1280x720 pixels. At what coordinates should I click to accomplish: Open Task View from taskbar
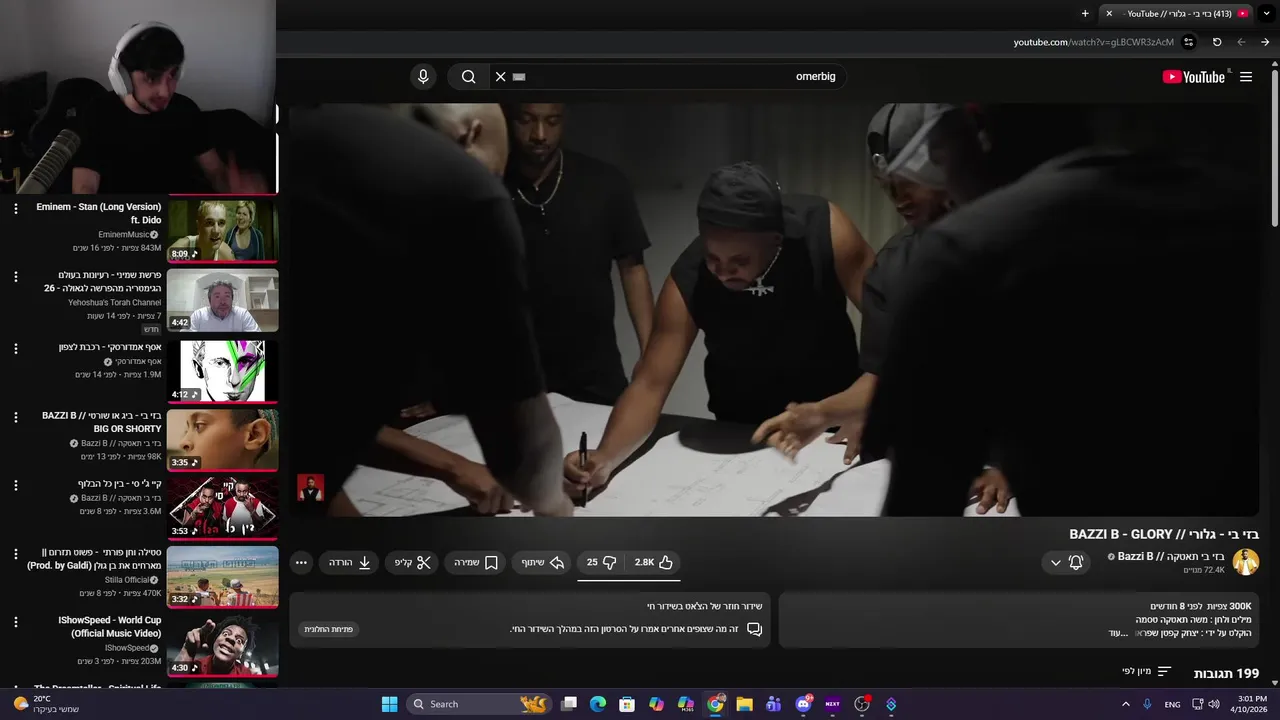pos(569,704)
